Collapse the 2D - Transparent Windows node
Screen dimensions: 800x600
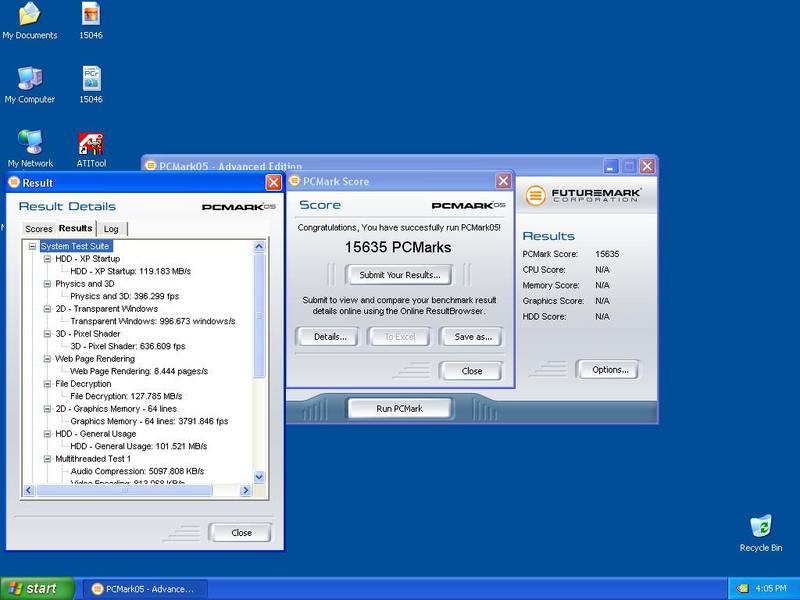point(47,309)
